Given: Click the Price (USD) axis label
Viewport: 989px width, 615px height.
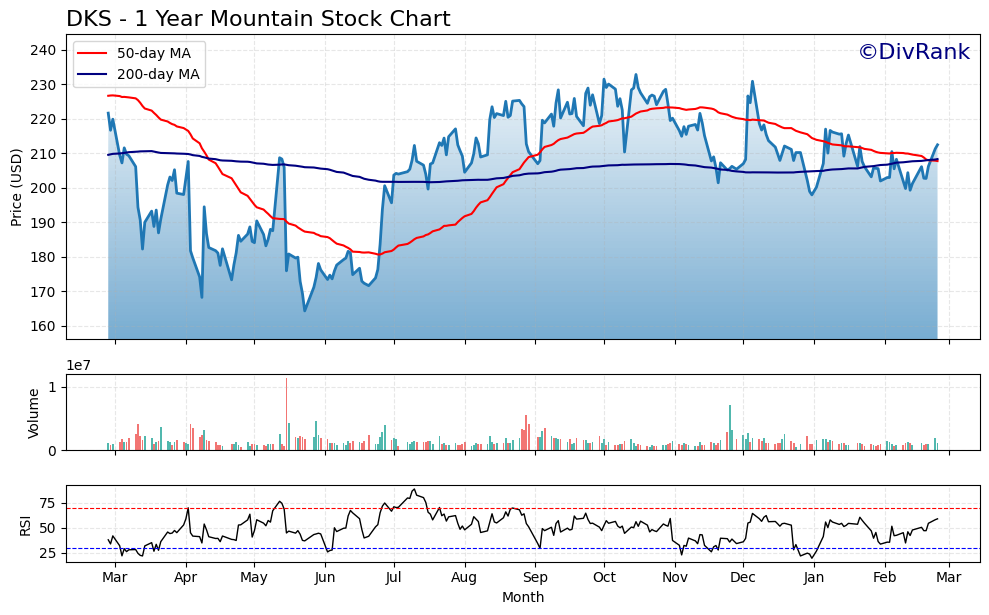Looking at the screenshot, I should [15, 183].
